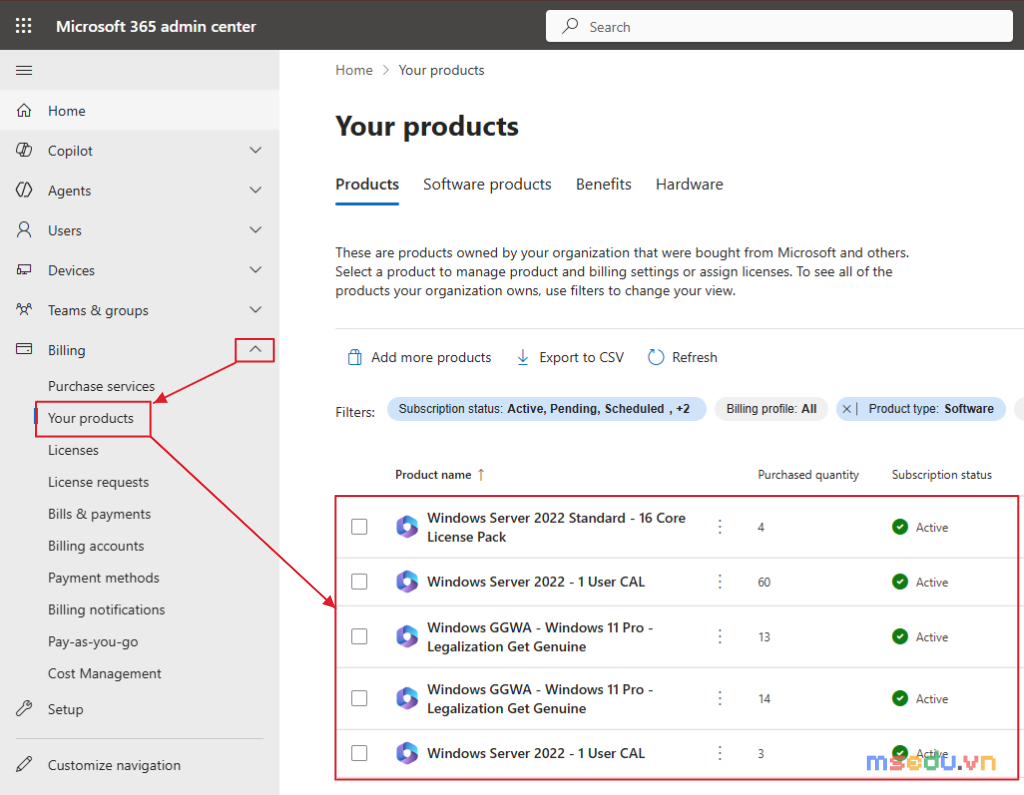Click the Refresh button label
This screenshot has width=1024, height=795.
pyautogui.click(x=695, y=357)
